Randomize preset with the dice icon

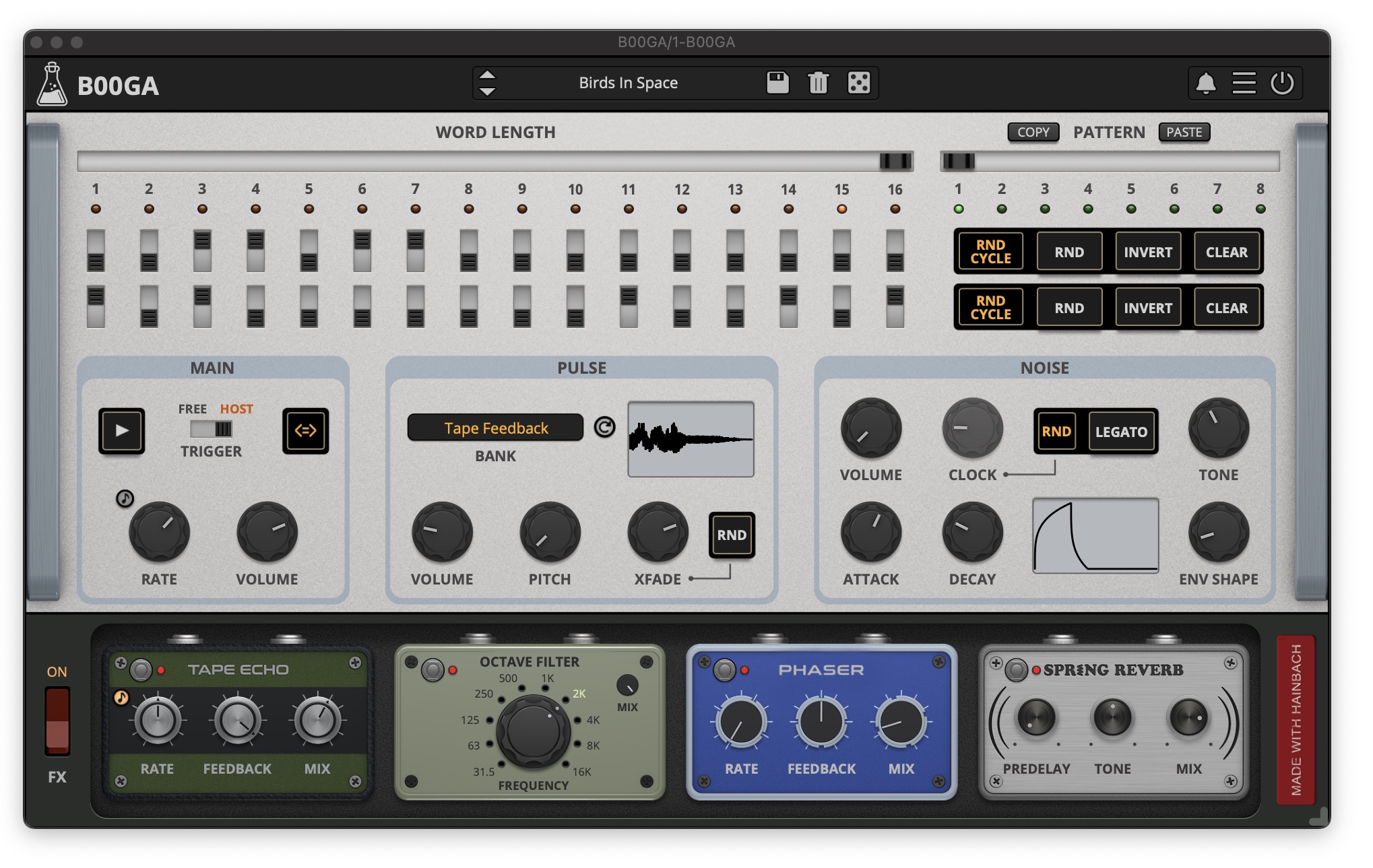859,83
